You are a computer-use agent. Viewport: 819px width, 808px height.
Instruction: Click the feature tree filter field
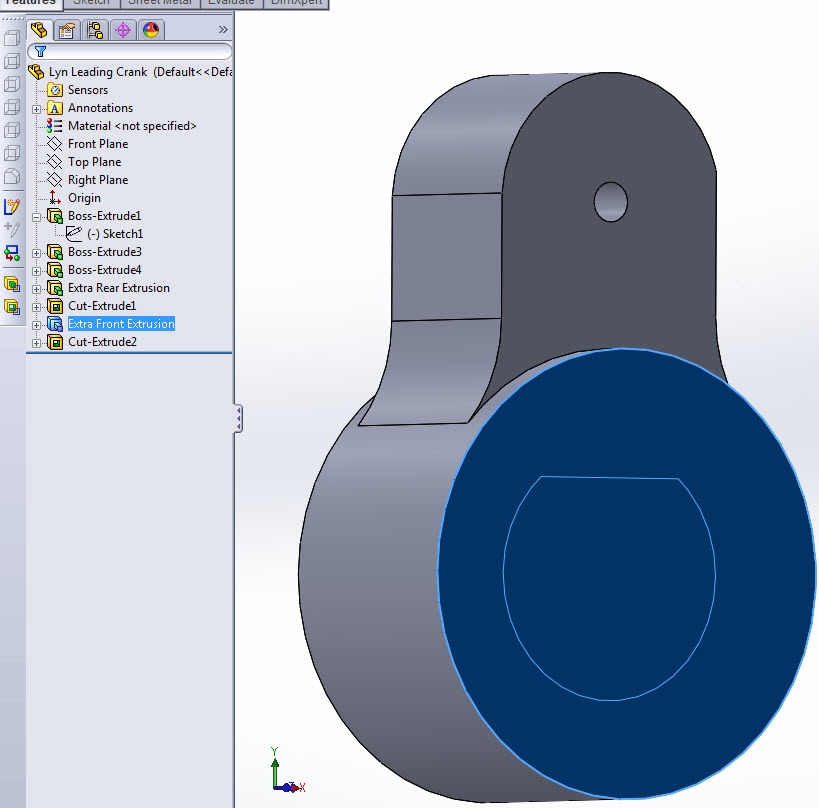click(130, 51)
